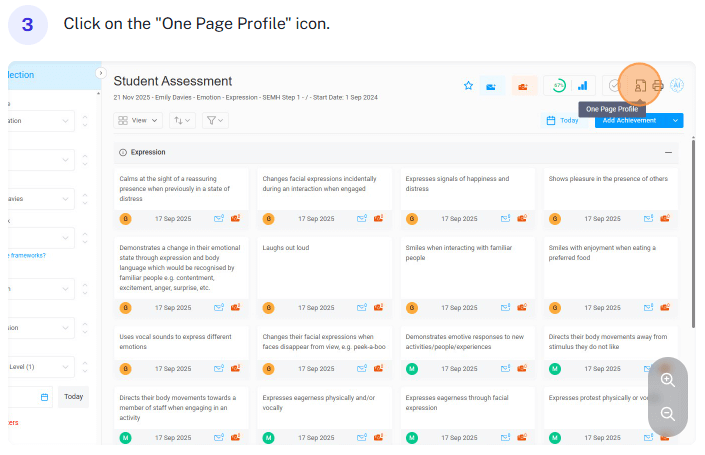This screenshot has width=705, height=455.
Task: Toggle green M badge on "Demonstrates emotive responses" card
Action: [411, 368]
